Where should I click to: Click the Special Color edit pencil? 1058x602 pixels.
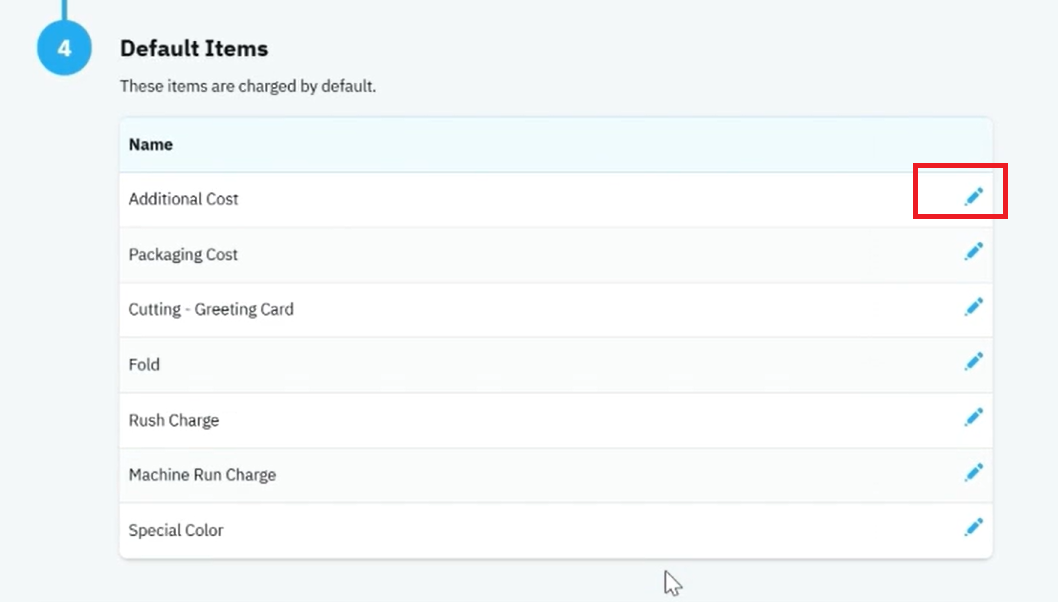[974, 527]
